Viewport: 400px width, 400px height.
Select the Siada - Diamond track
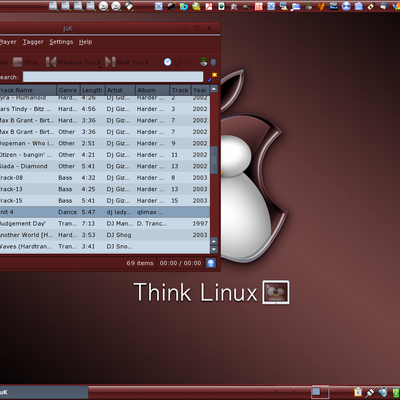pyautogui.click(x=105, y=166)
